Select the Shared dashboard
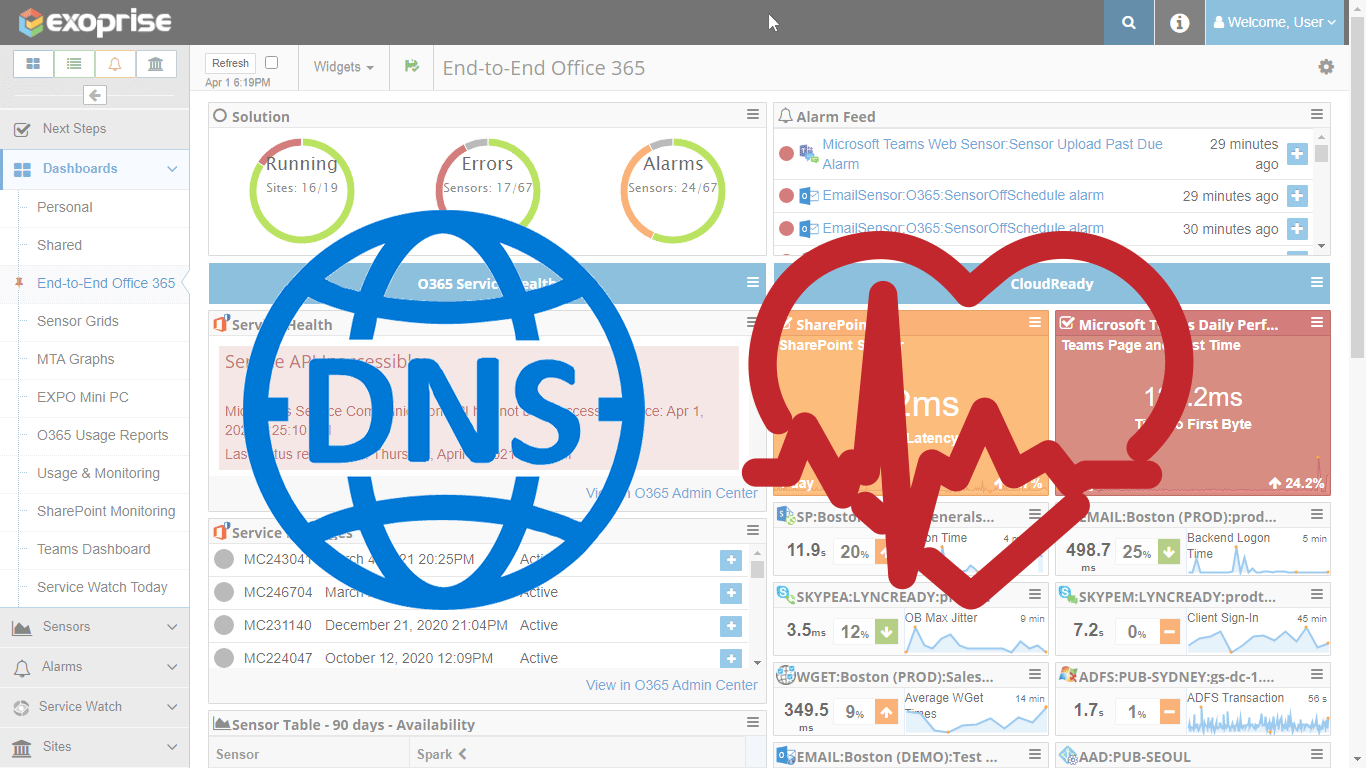 pos(59,245)
